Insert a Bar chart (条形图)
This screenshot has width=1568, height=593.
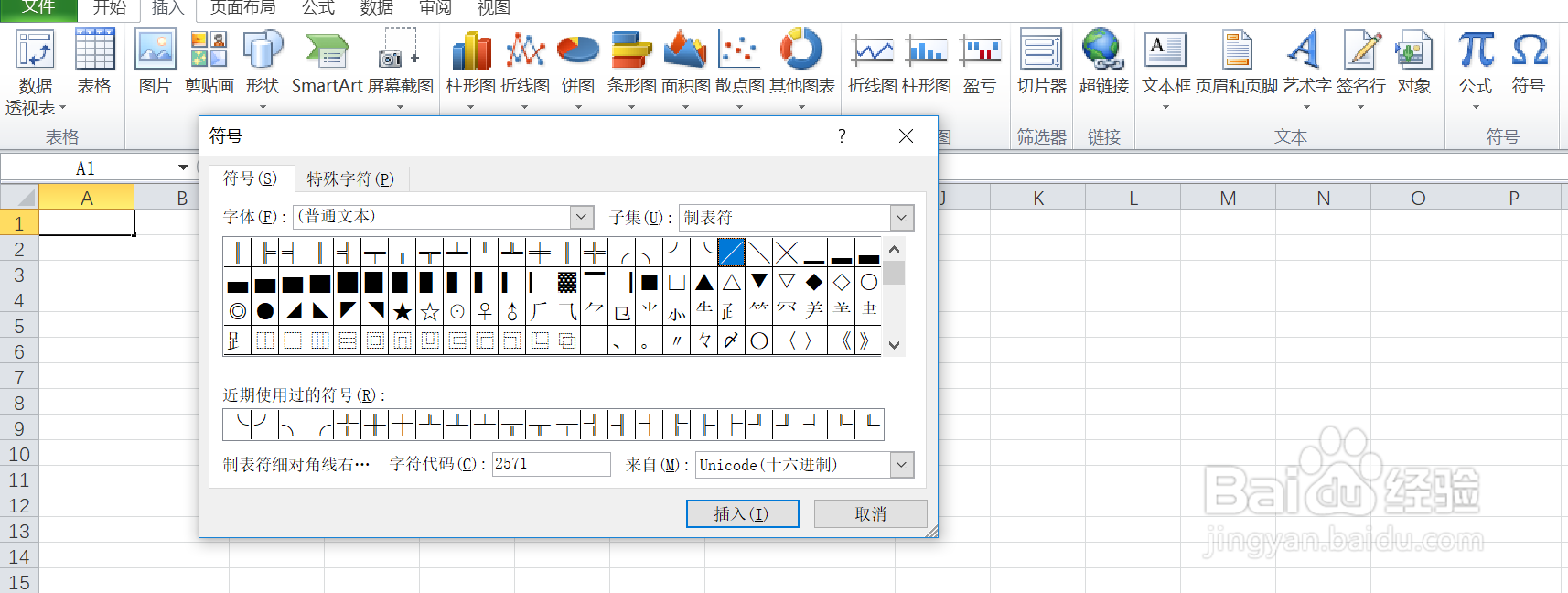coord(631,69)
